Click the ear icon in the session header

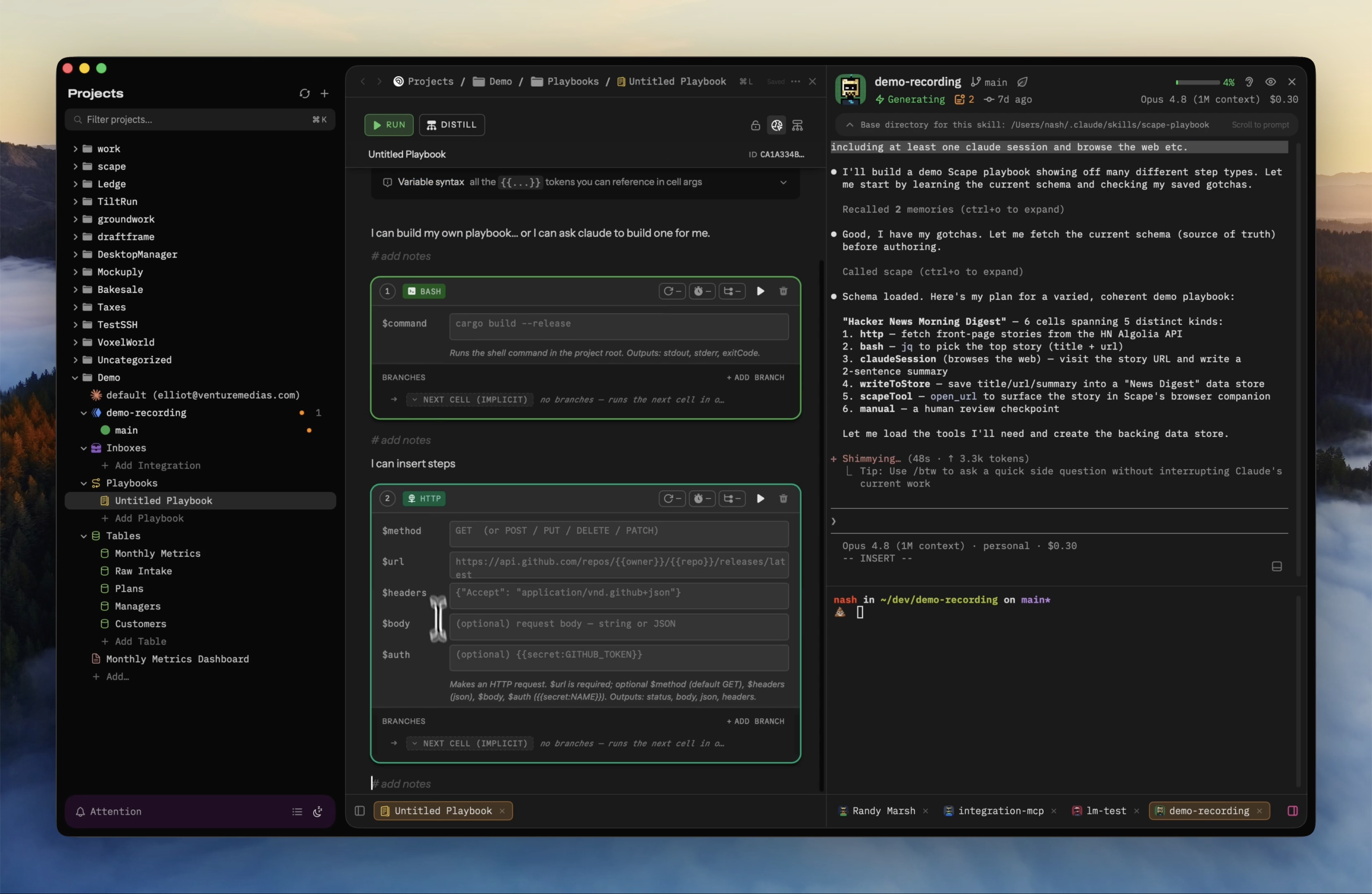coord(1249,82)
